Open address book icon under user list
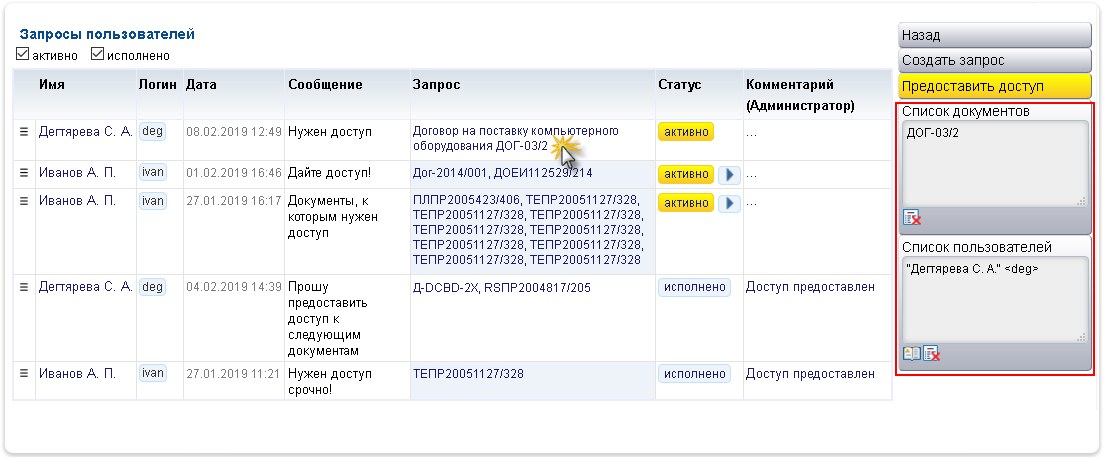Screen dimensions: 1104x464 point(911,353)
